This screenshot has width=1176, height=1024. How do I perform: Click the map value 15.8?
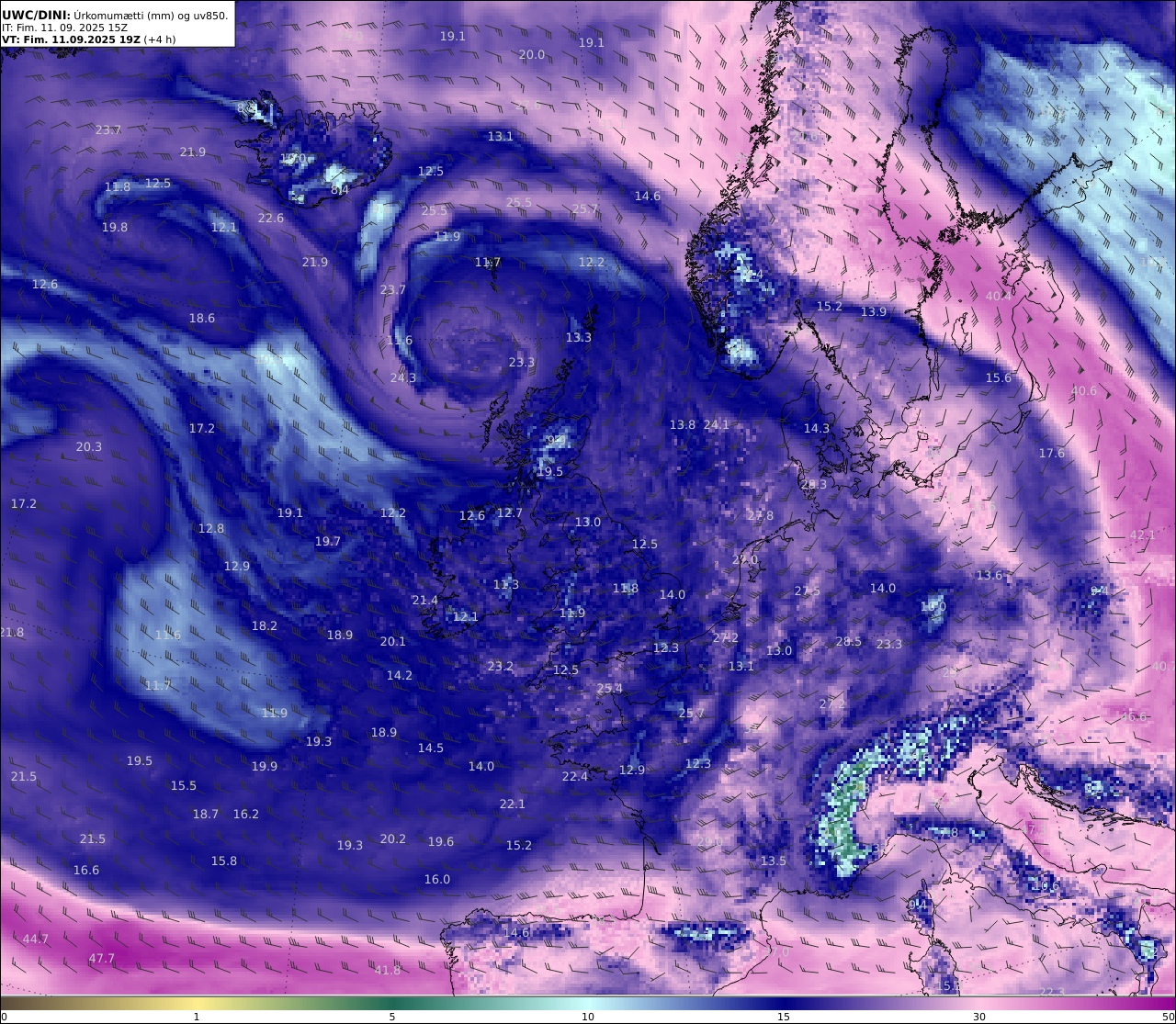(224, 861)
